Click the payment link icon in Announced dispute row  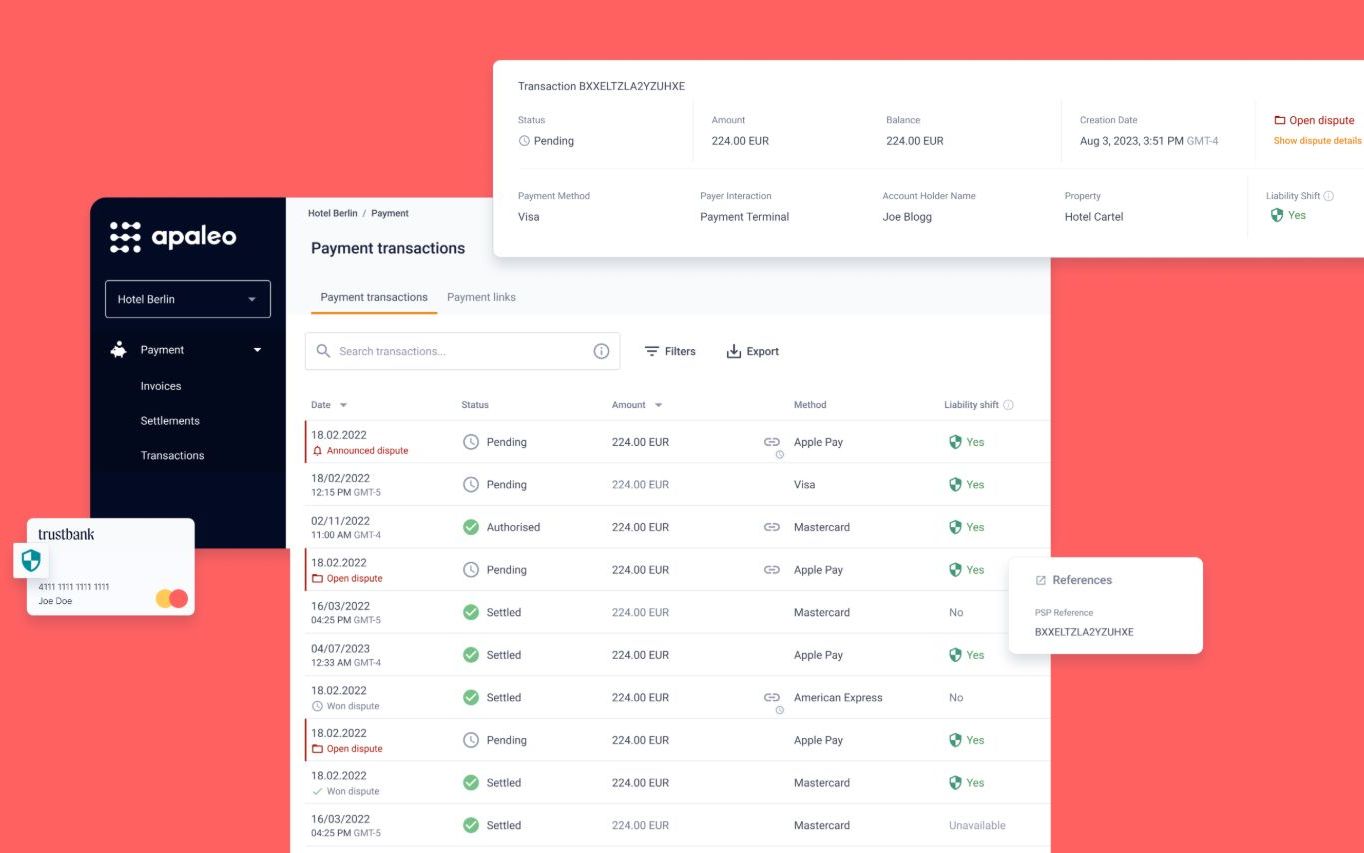[x=772, y=442]
